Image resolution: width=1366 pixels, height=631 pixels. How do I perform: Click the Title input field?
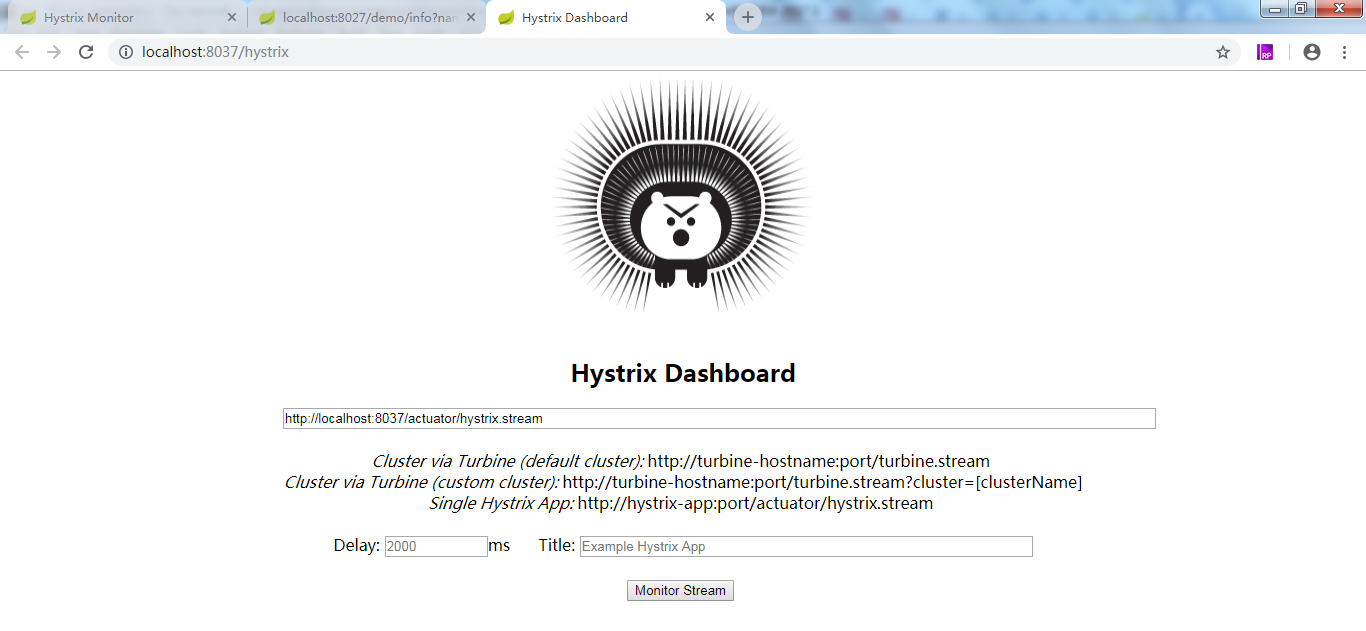tap(806, 547)
